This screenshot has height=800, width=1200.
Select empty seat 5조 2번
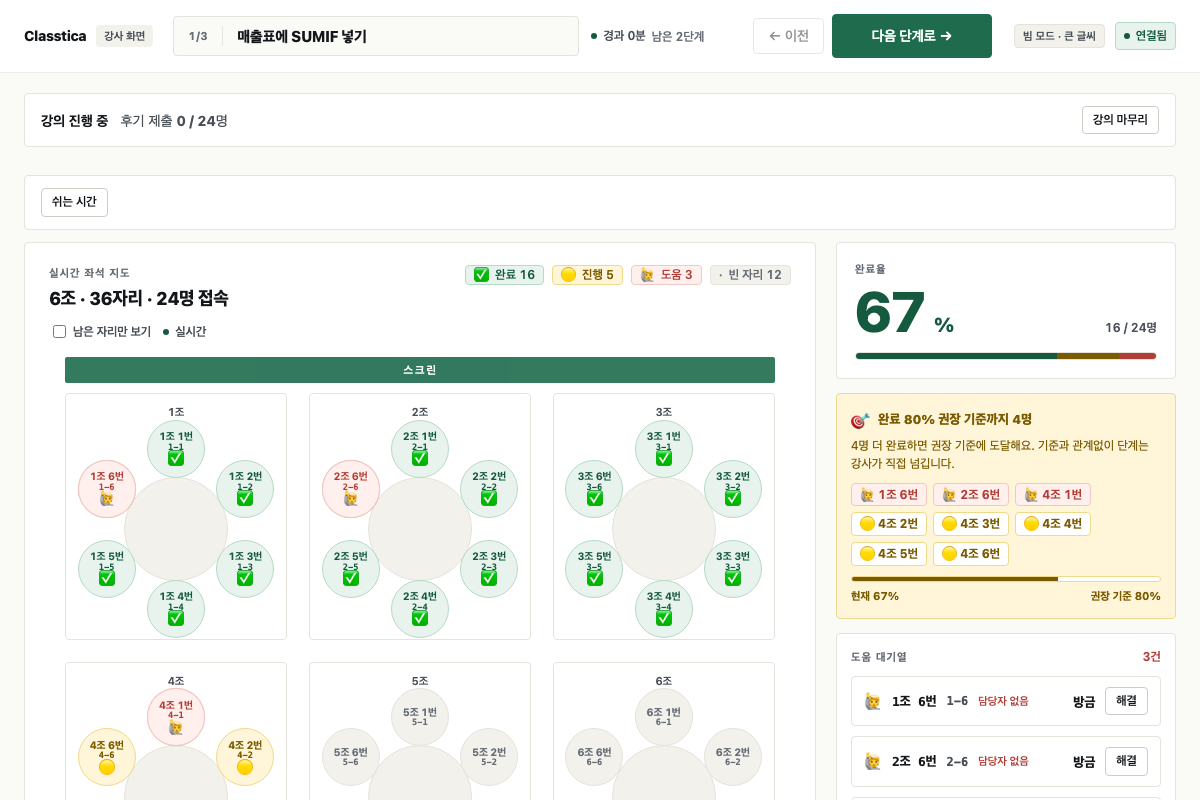point(489,757)
